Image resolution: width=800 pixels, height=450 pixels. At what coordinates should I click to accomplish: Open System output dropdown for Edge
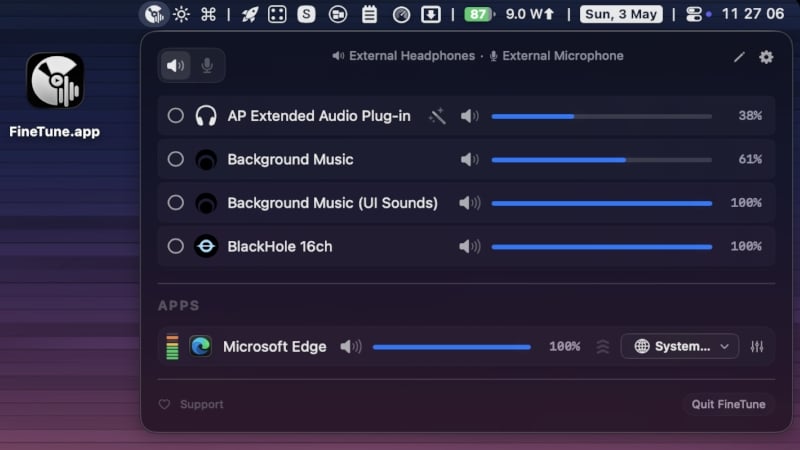(680, 346)
